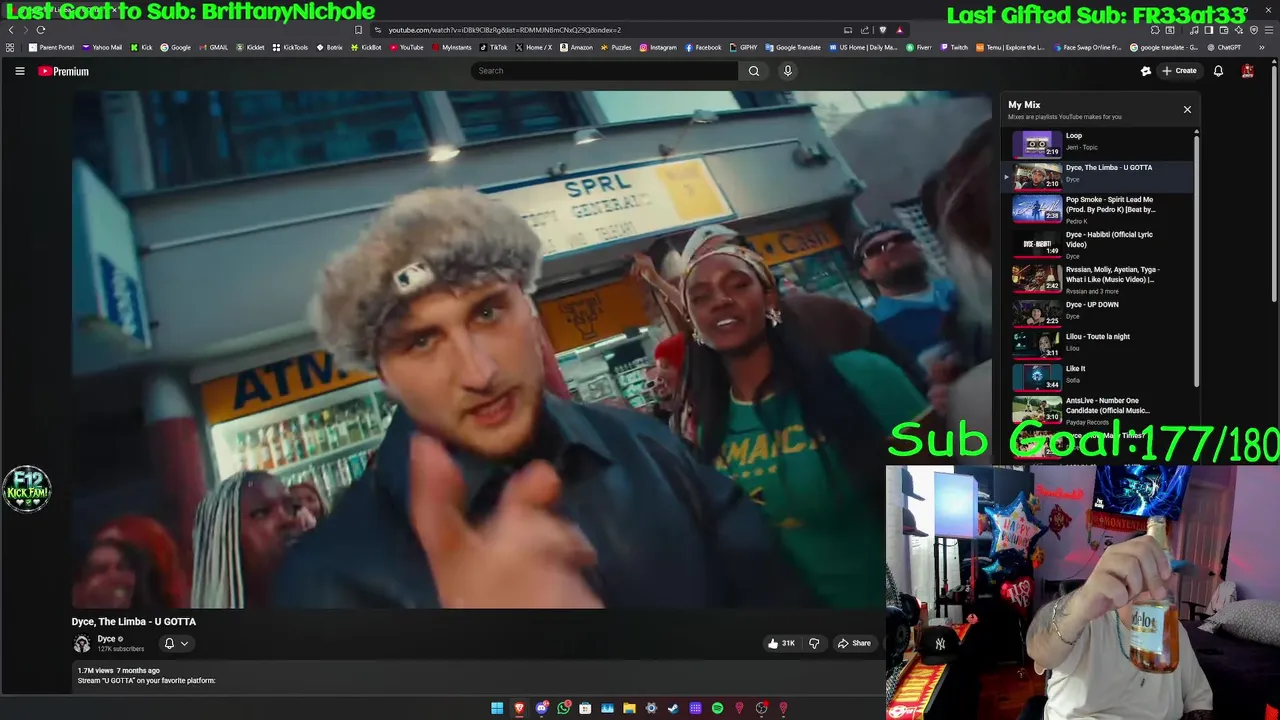
Task: Open the Create menu button
Action: [x=1179, y=71]
